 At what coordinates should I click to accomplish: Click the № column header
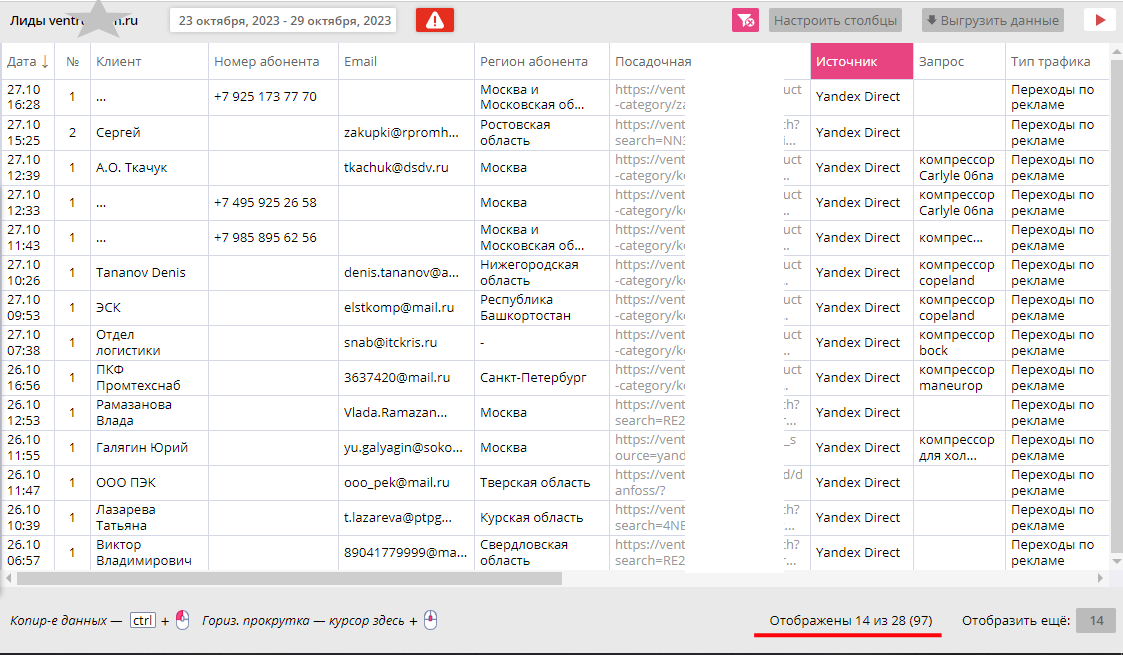click(72, 62)
